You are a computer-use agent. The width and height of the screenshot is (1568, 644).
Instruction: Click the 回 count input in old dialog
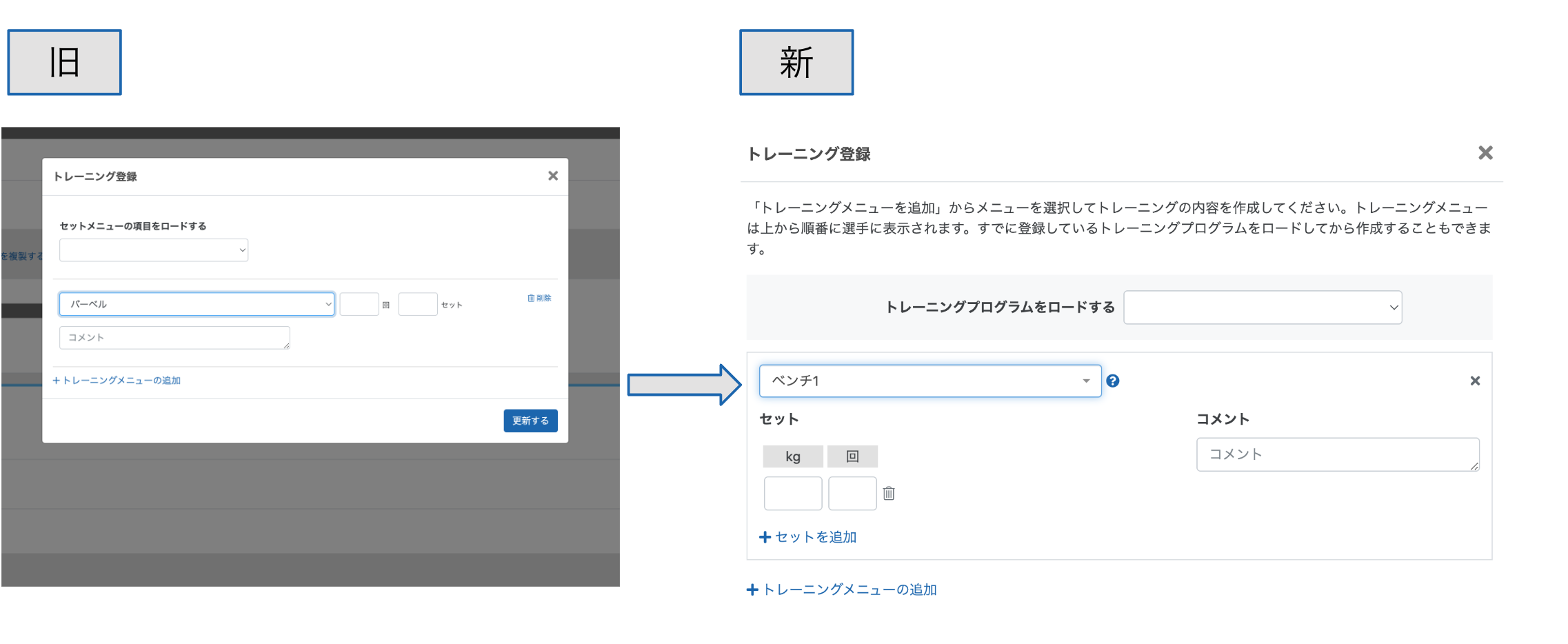pos(359,304)
